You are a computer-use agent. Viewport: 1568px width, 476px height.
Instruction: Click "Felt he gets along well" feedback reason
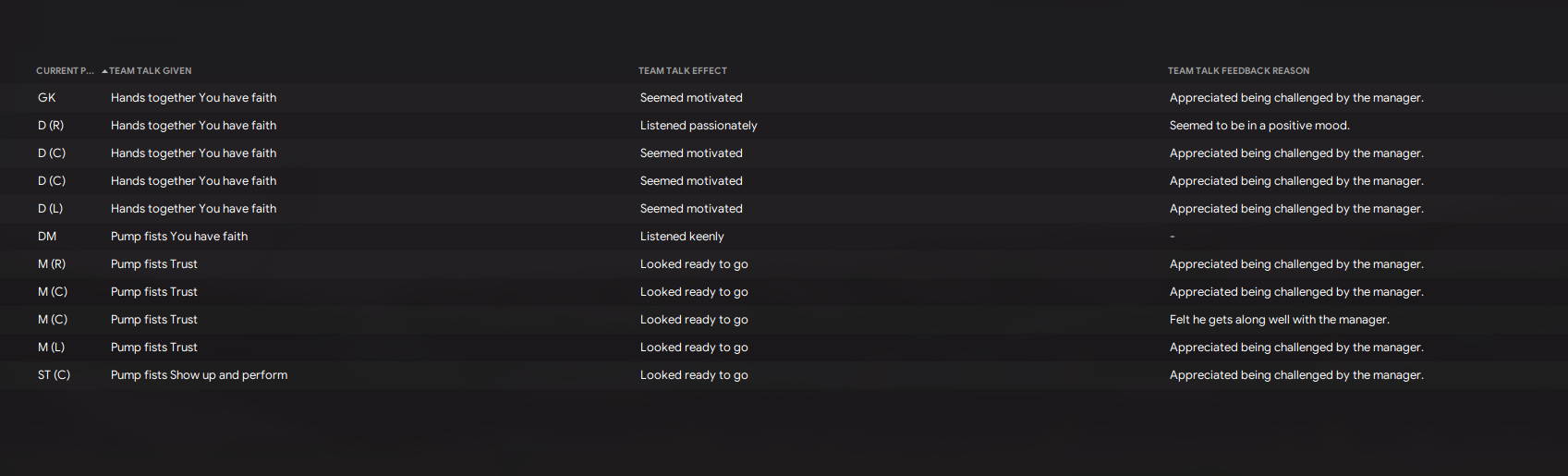1279,320
